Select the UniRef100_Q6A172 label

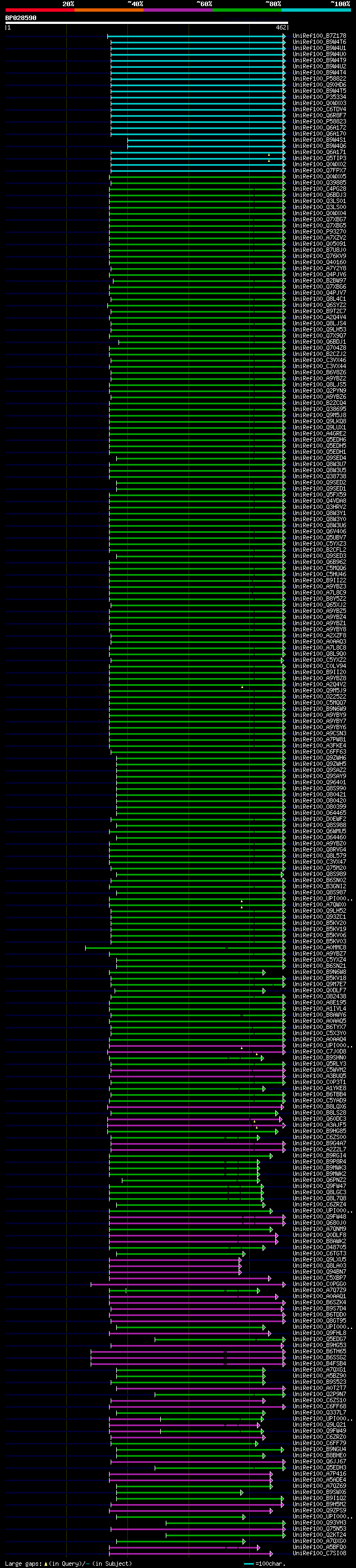point(319,127)
